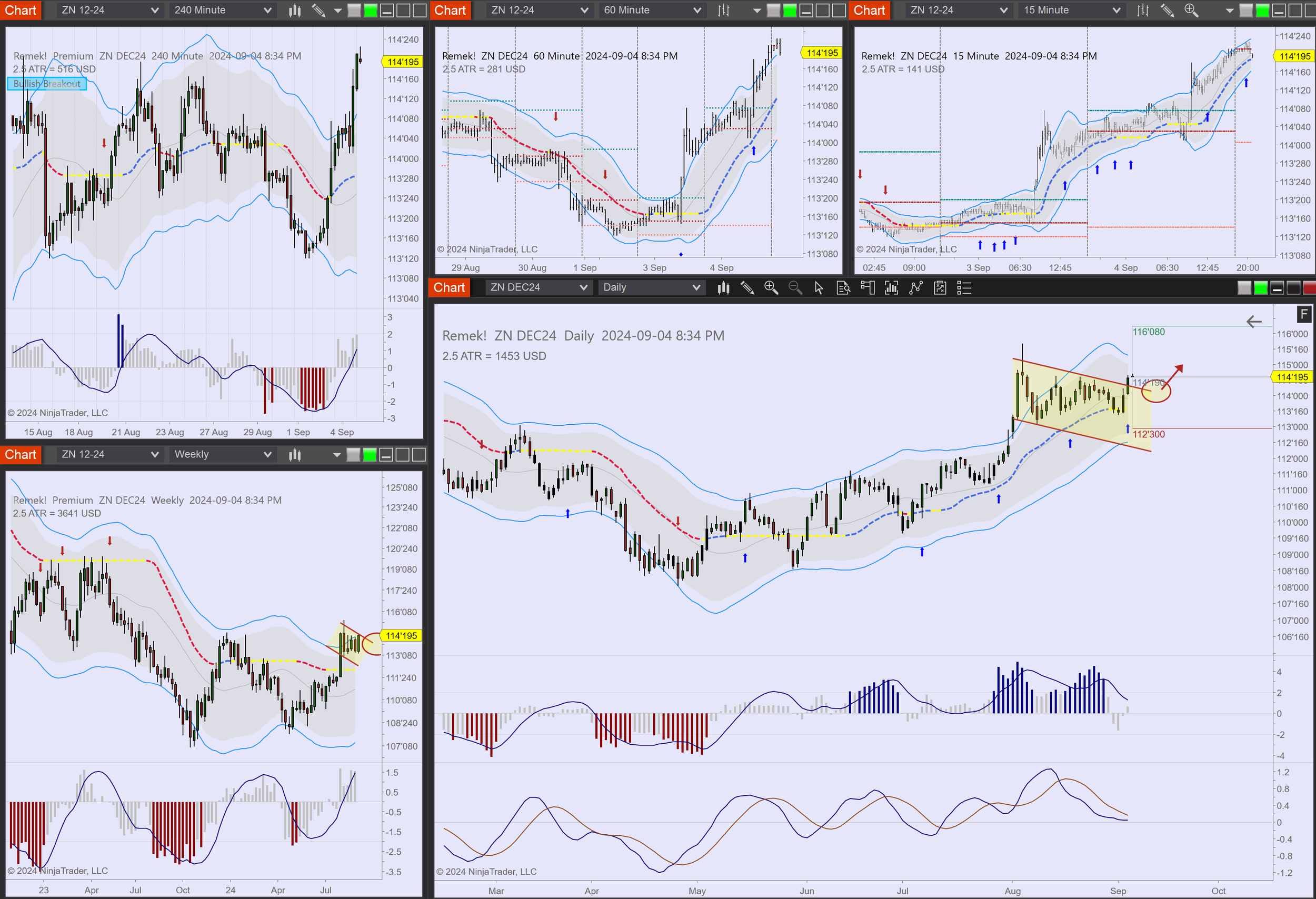
Task: Select the cursor pointer tool in Daily chart
Action: pos(819,287)
